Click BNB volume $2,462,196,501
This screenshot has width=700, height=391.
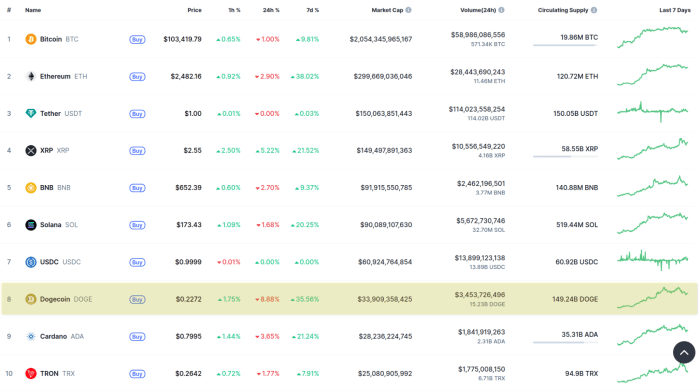481,183
